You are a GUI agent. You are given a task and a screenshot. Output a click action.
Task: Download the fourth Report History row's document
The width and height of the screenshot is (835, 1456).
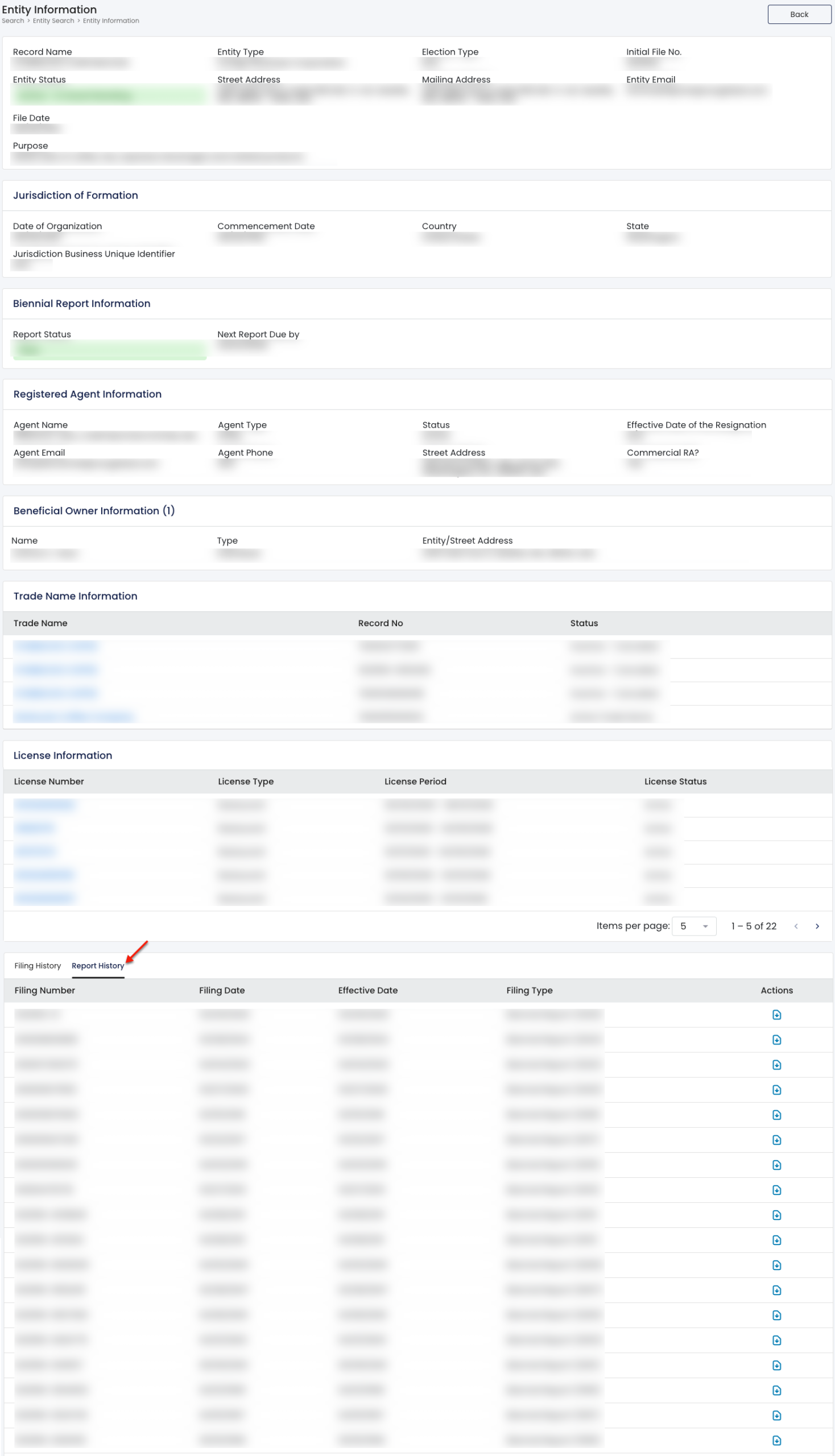(x=776, y=1090)
